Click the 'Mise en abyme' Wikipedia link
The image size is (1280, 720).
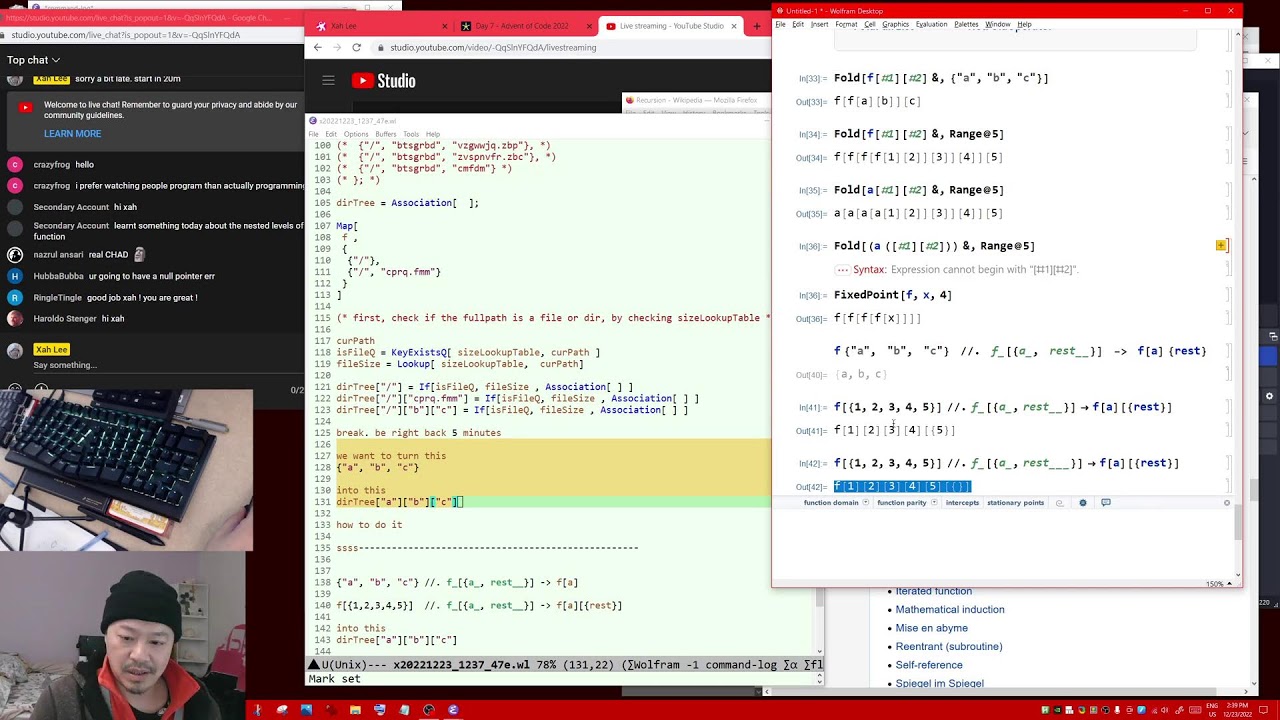[x=931, y=628]
